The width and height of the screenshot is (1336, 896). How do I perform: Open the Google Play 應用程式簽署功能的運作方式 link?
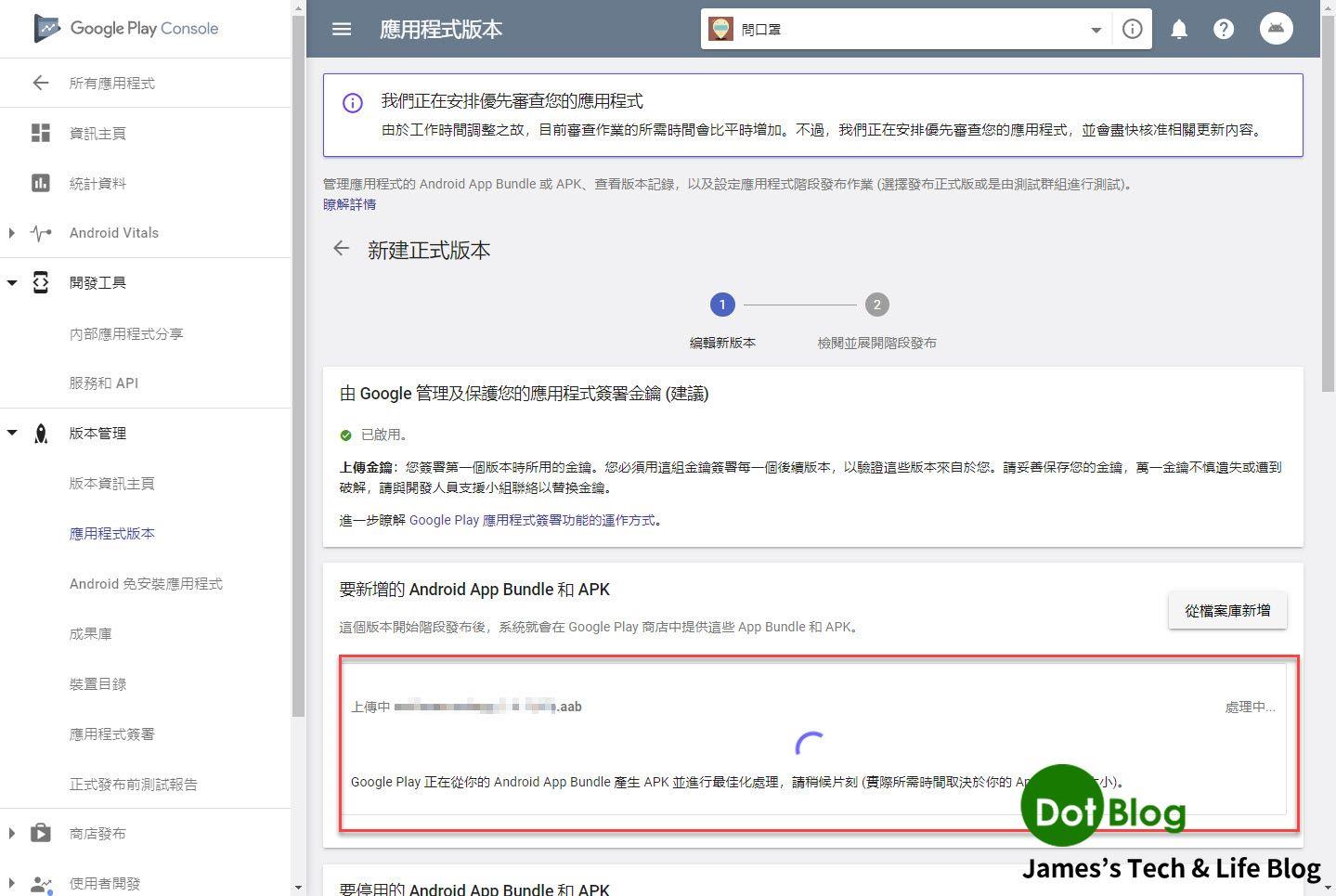533,520
